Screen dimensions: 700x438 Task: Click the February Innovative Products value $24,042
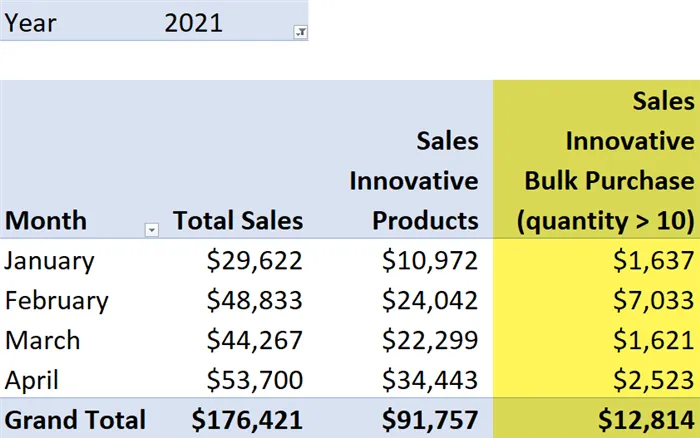pyautogui.click(x=430, y=300)
